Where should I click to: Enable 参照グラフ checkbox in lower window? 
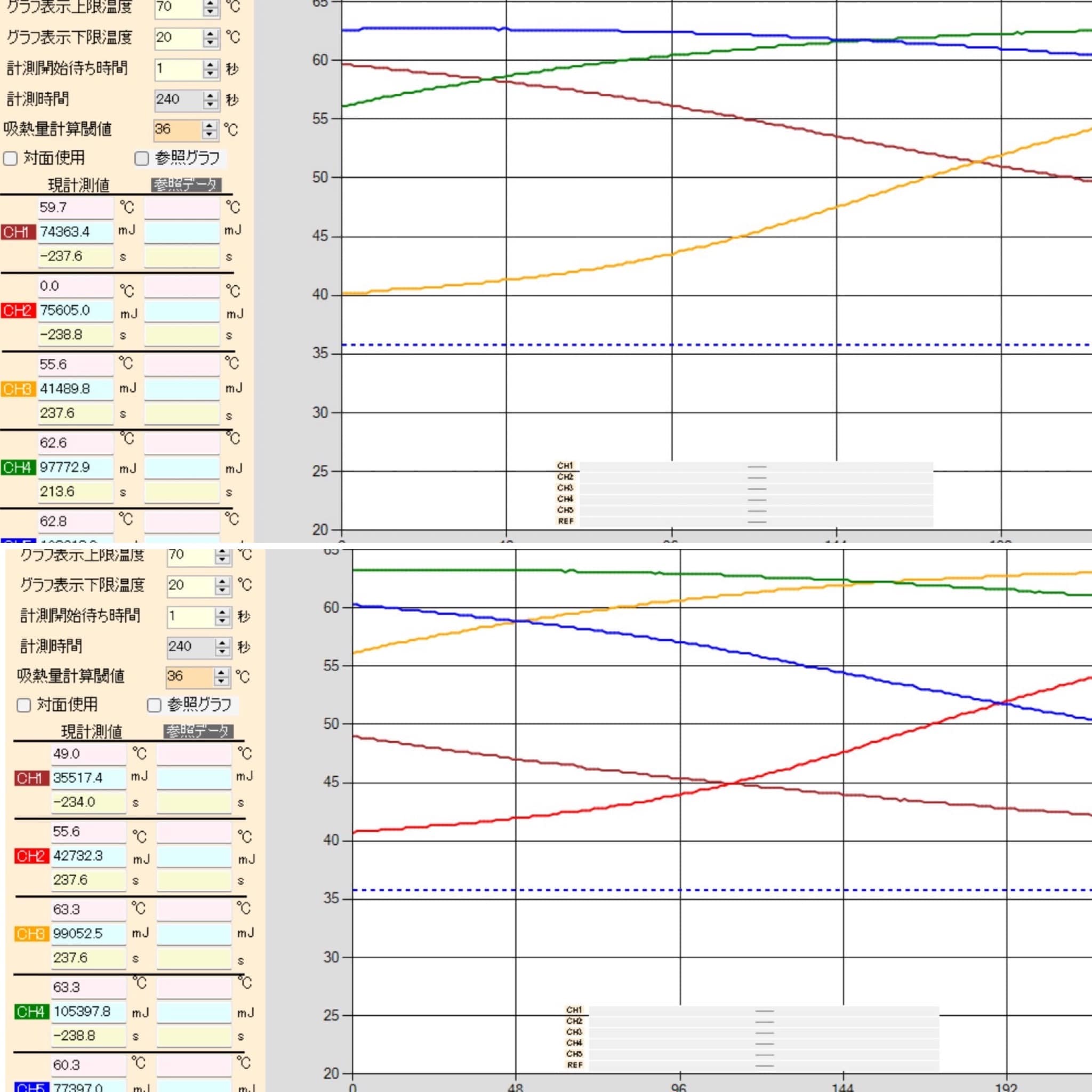[x=154, y=705]
